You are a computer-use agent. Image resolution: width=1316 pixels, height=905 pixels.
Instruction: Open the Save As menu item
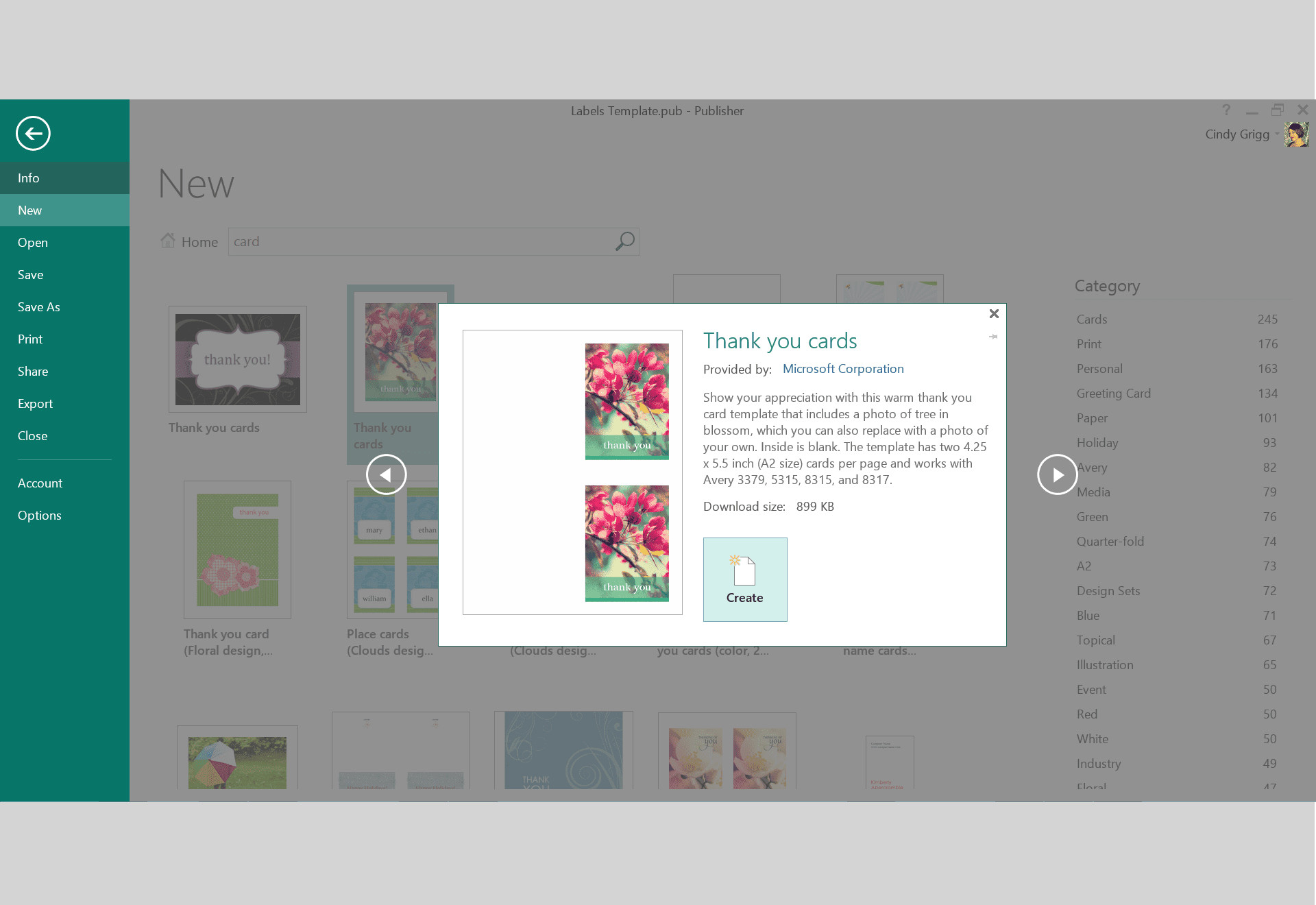coord(37,307)
